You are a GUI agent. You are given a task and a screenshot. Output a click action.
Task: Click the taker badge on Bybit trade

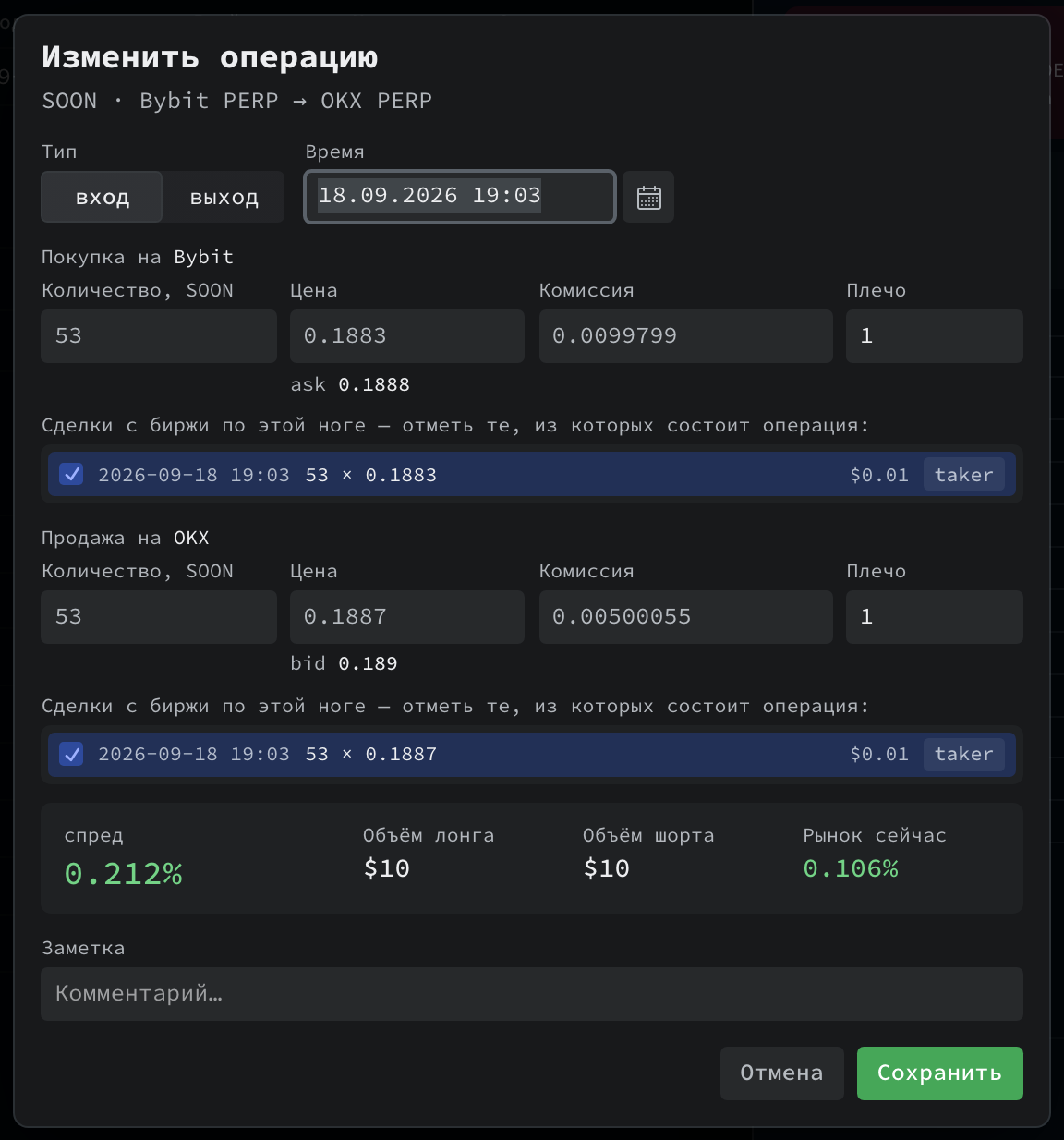click(x=963, y=474)
